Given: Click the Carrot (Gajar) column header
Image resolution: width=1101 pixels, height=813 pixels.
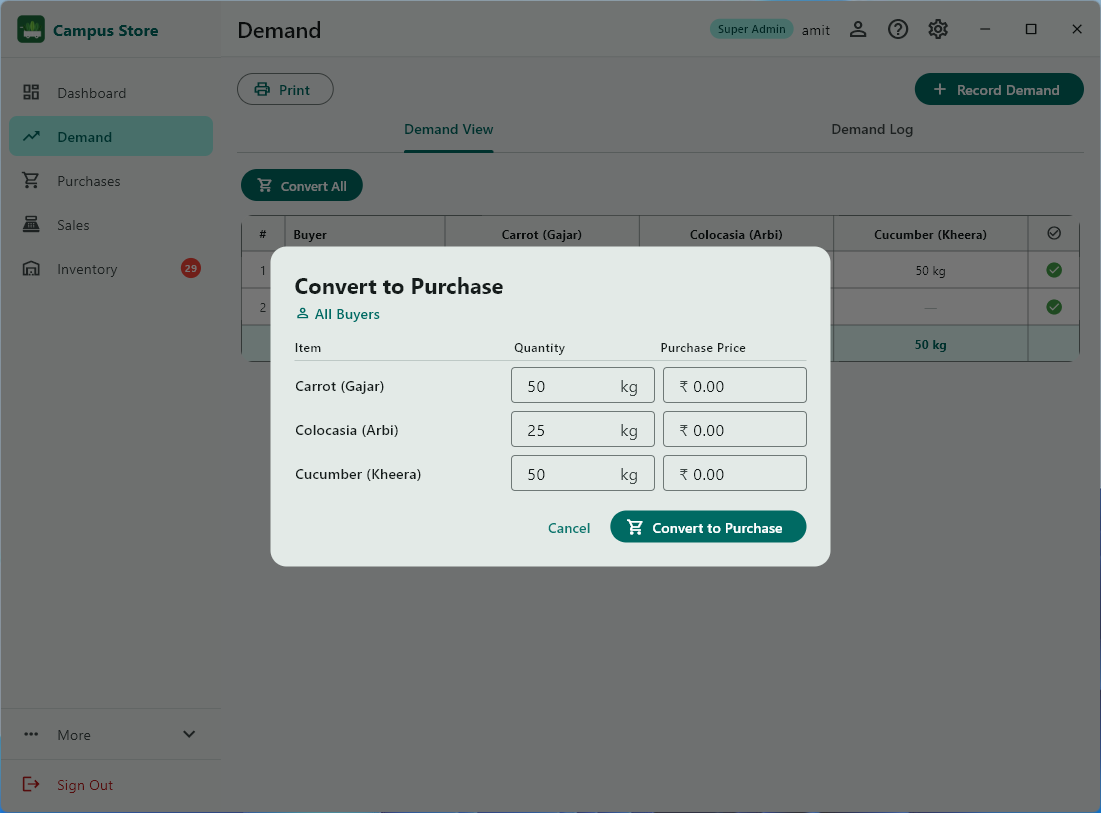Looking at the screenshot, I should (x=541, y=234).
